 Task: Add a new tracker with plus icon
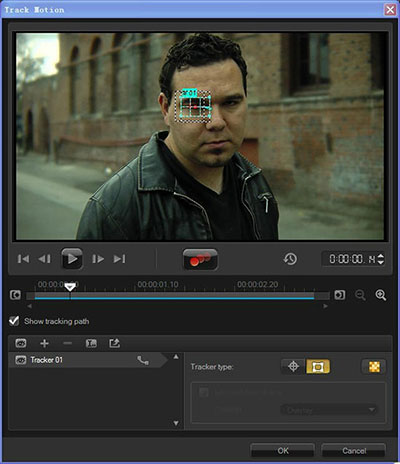[x=44, y=343]
